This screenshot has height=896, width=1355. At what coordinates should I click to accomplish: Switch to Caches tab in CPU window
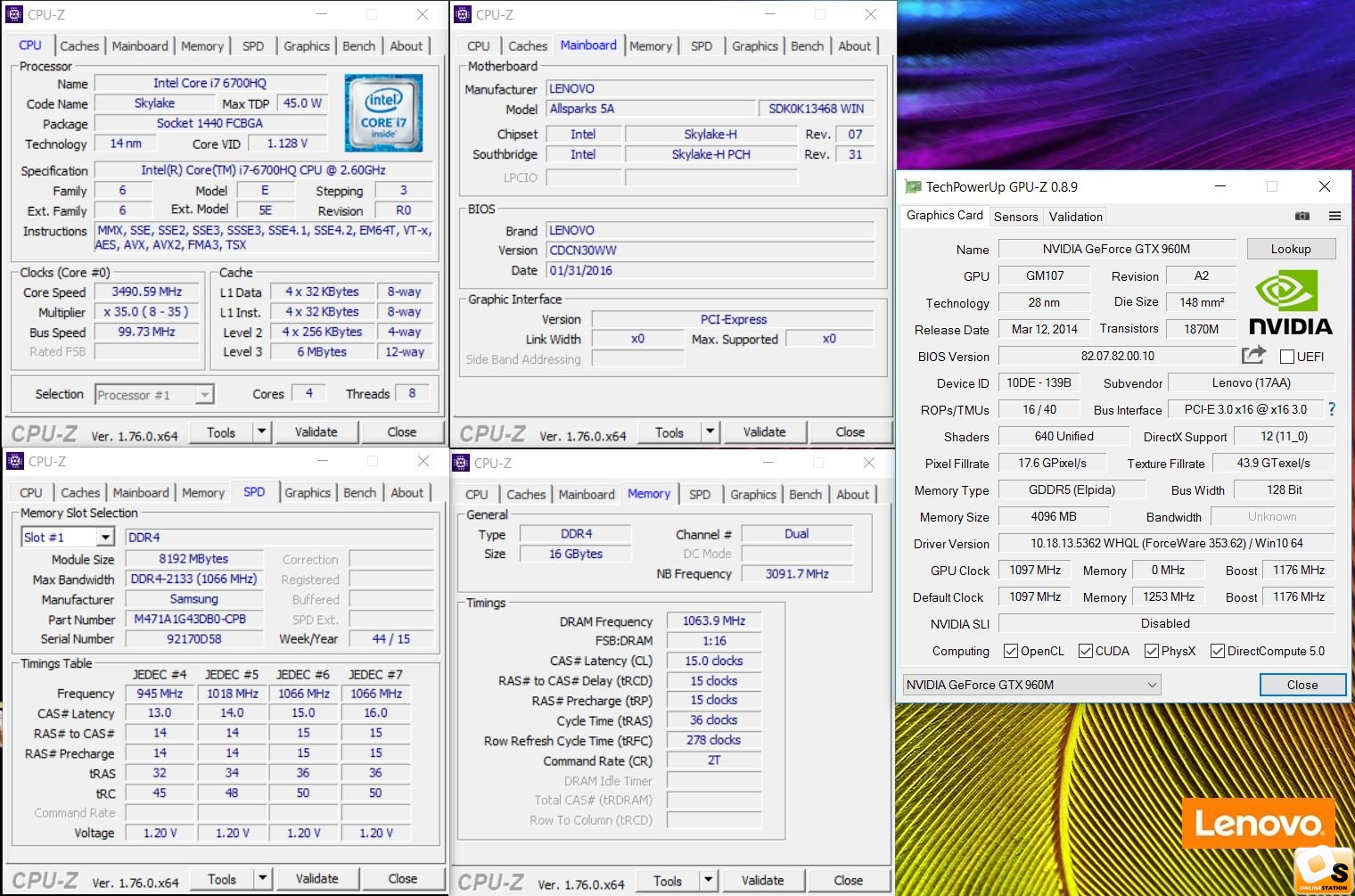pyautogui.click(x=79, y=45)
